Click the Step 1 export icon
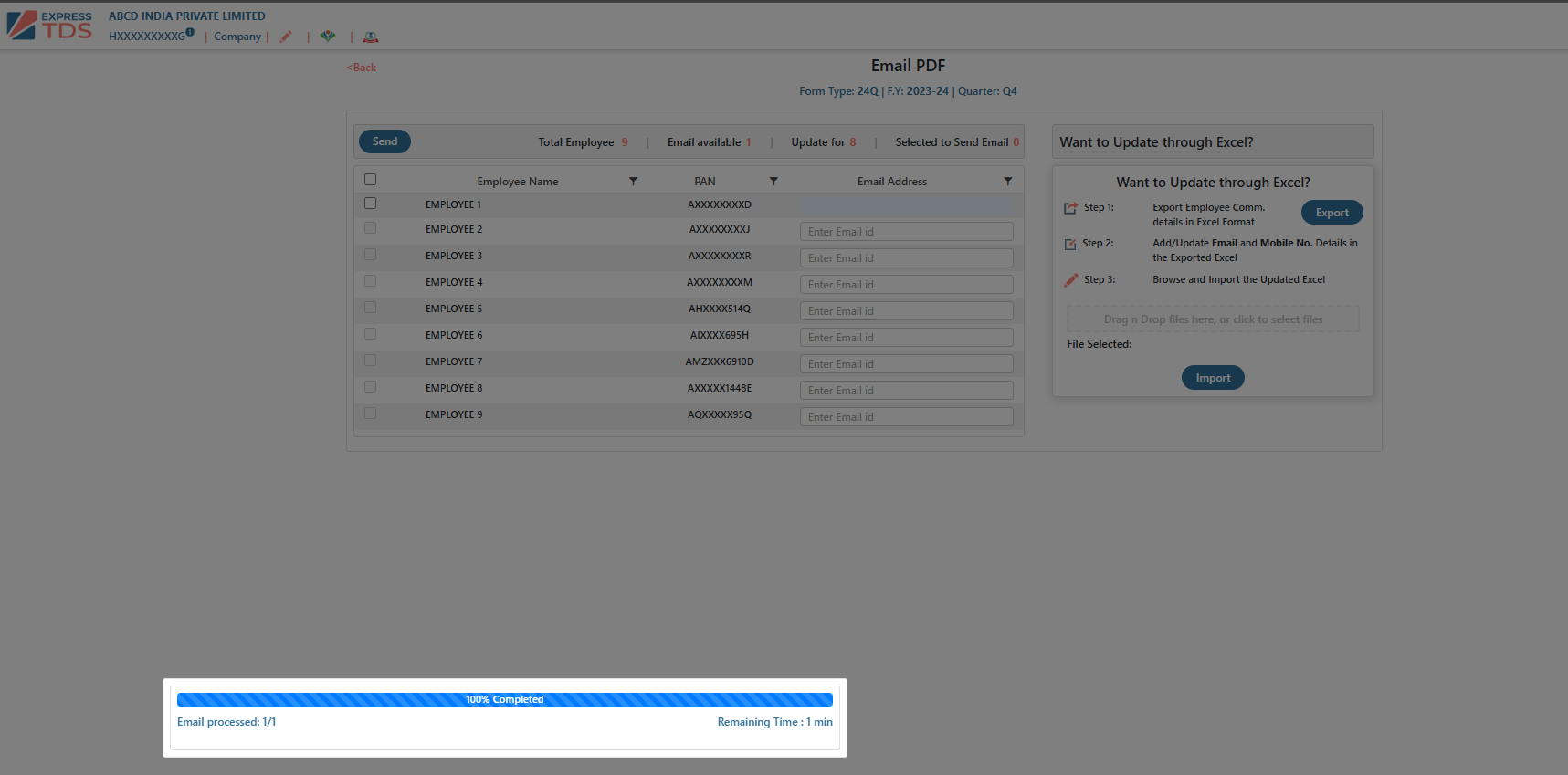 pyautogui.click(x=1070, y=208)
